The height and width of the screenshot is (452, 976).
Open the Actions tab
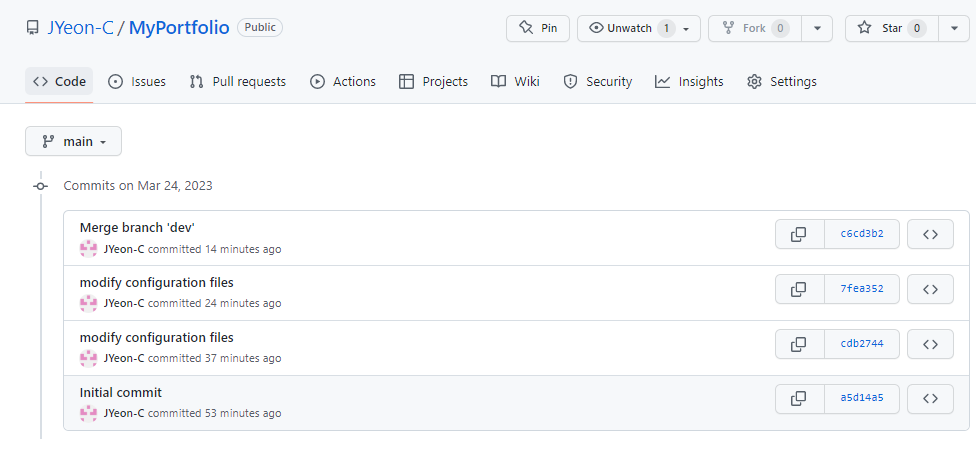(343, 82)
